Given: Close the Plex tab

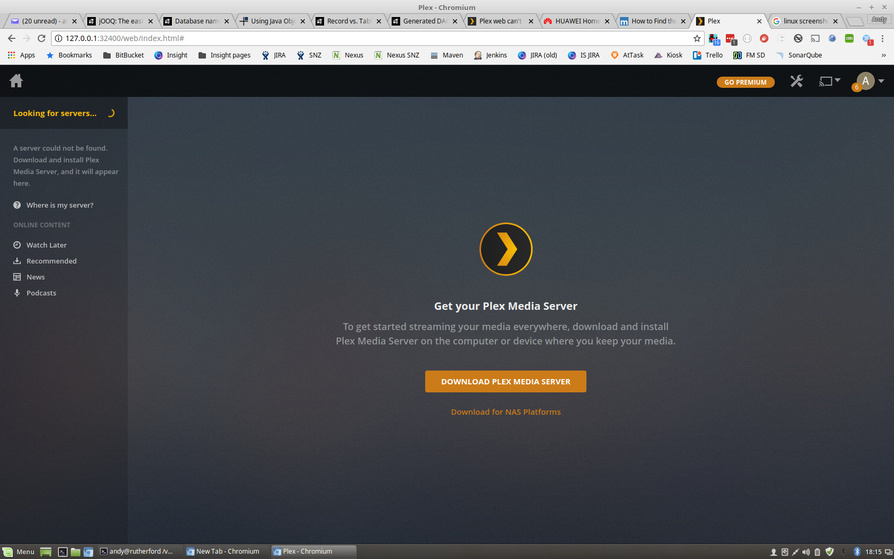Looking at the screenshot, I should 759,21.
